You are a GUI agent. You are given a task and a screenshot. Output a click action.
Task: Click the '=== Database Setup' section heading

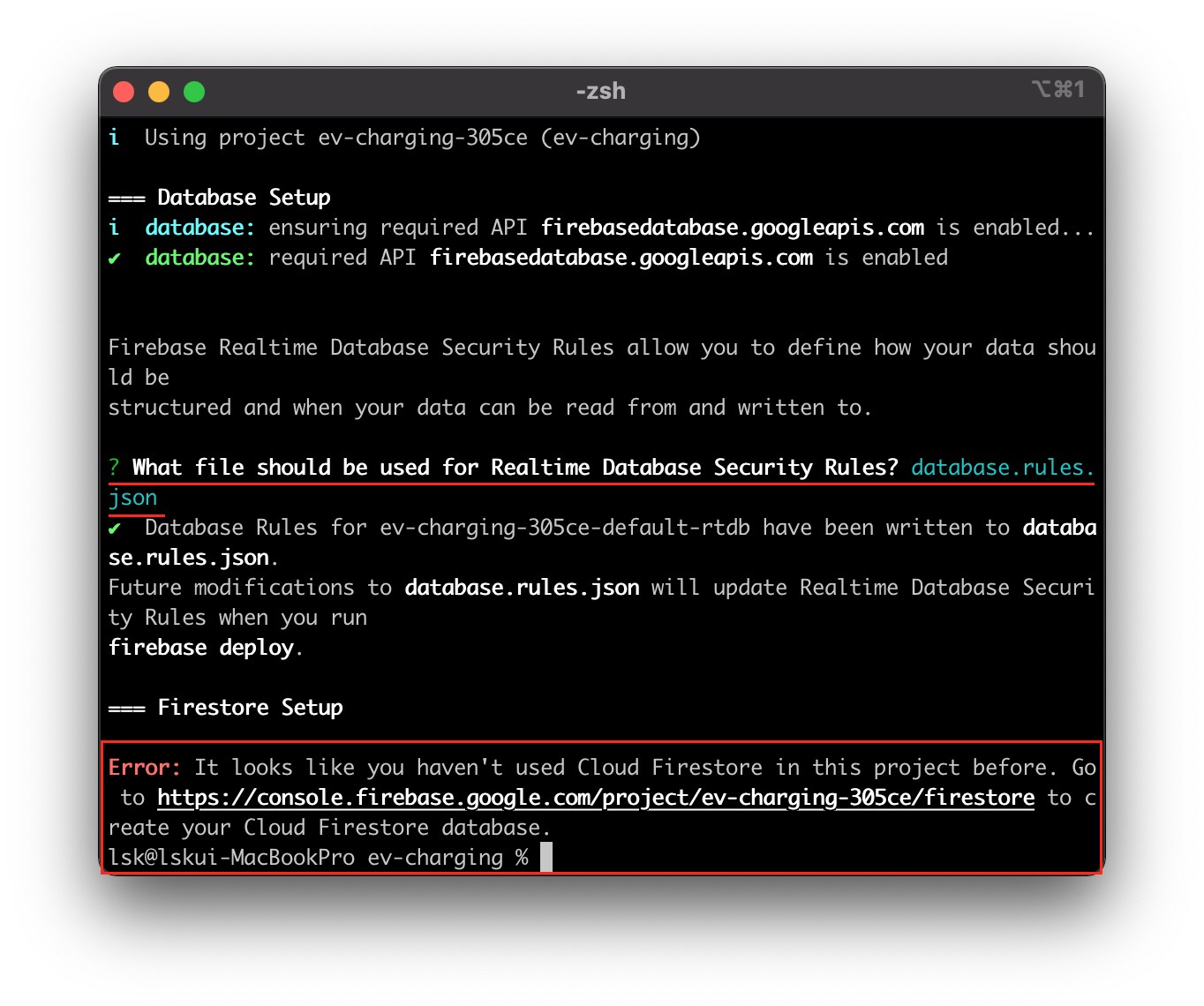pos(219,197)
